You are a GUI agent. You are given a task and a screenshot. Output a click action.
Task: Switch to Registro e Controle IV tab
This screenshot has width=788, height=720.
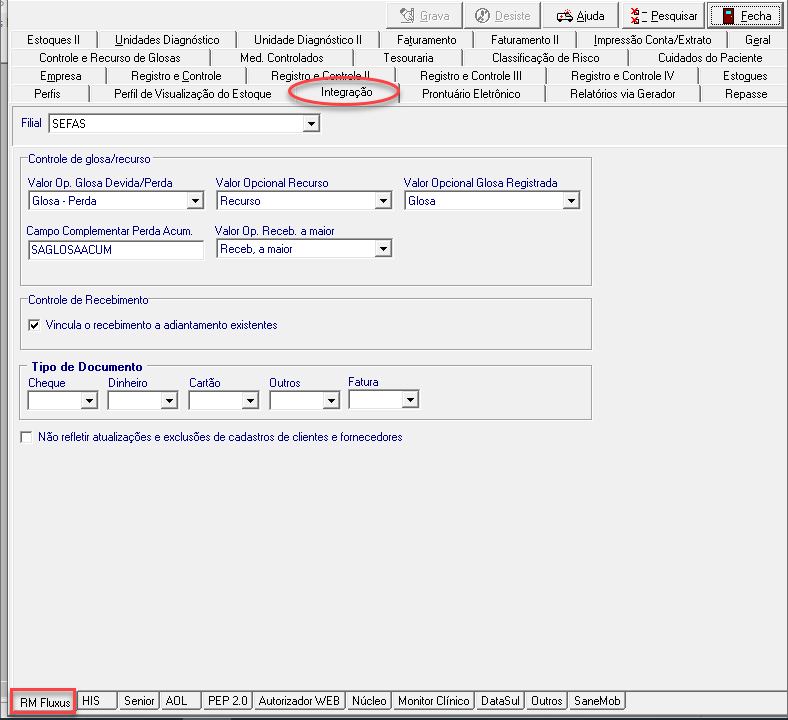622,76
